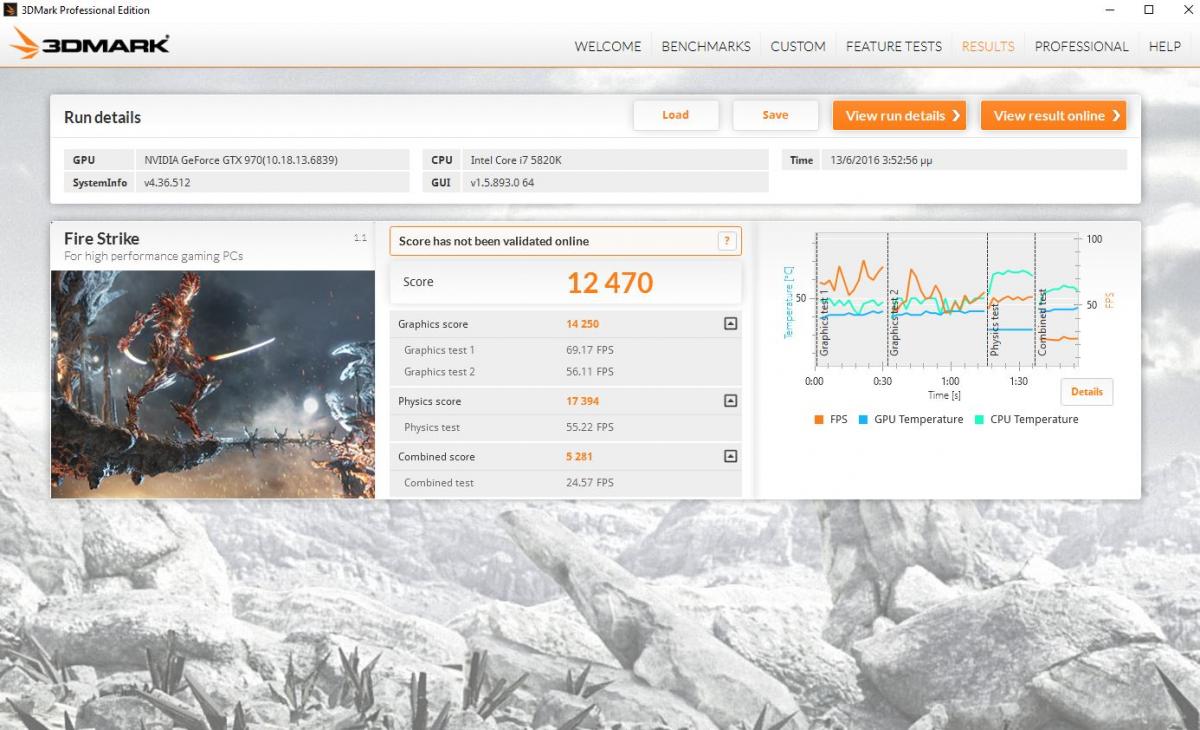Click the overall score 12 470
The image size is (1200, 730).
point(610,283)
